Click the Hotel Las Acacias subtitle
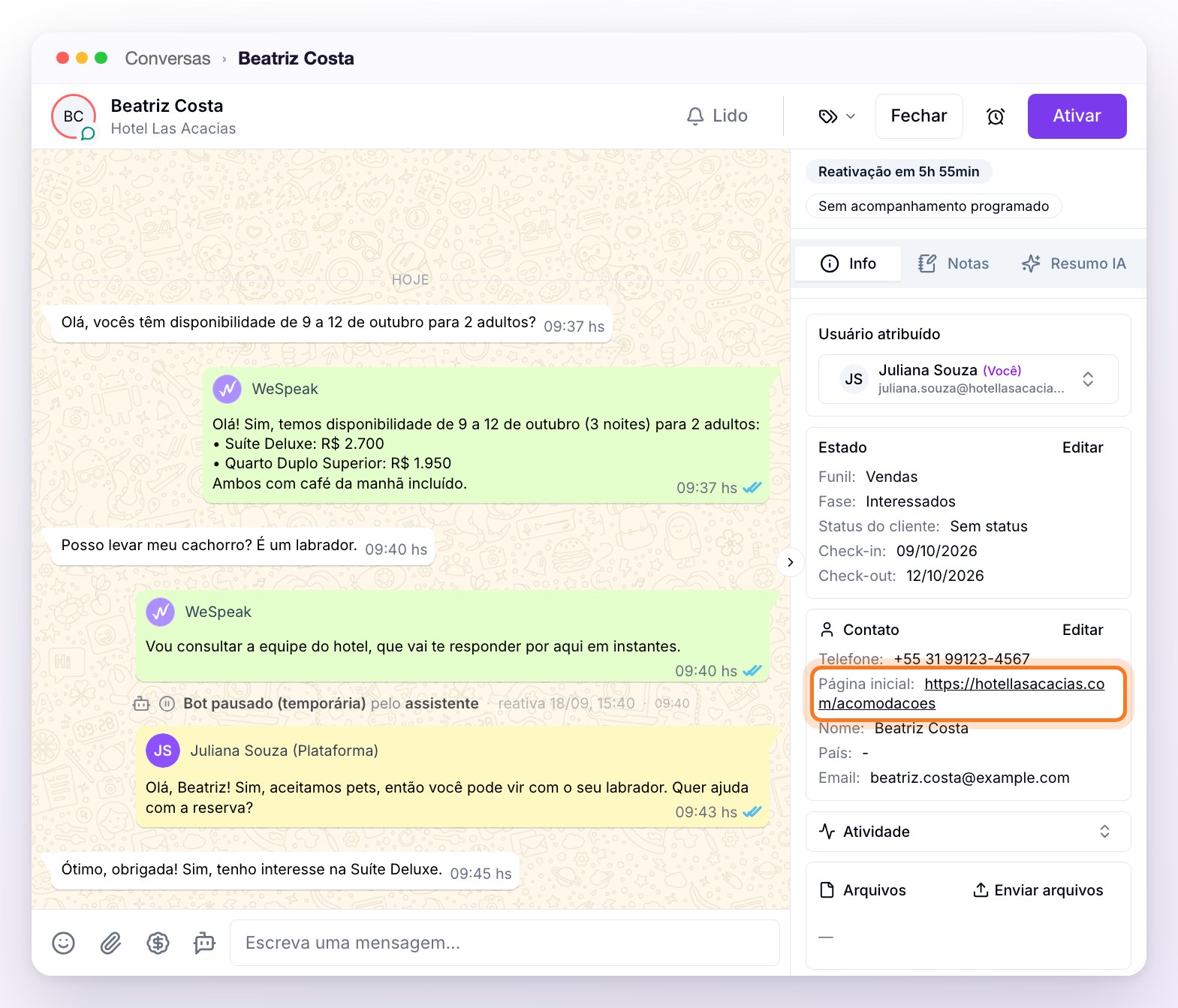 [x=173, y=128]
